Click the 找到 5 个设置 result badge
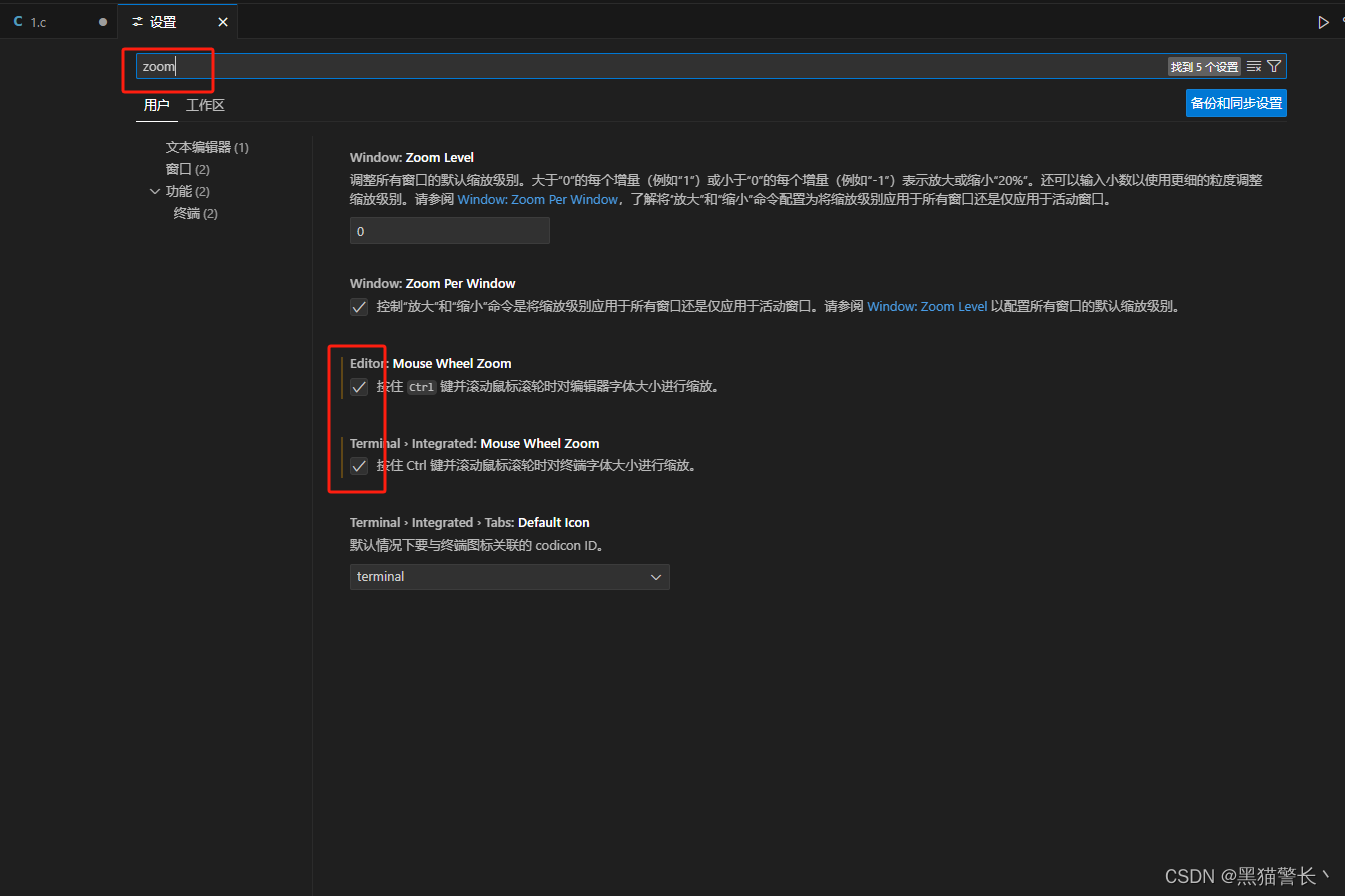 (1204, 67)
